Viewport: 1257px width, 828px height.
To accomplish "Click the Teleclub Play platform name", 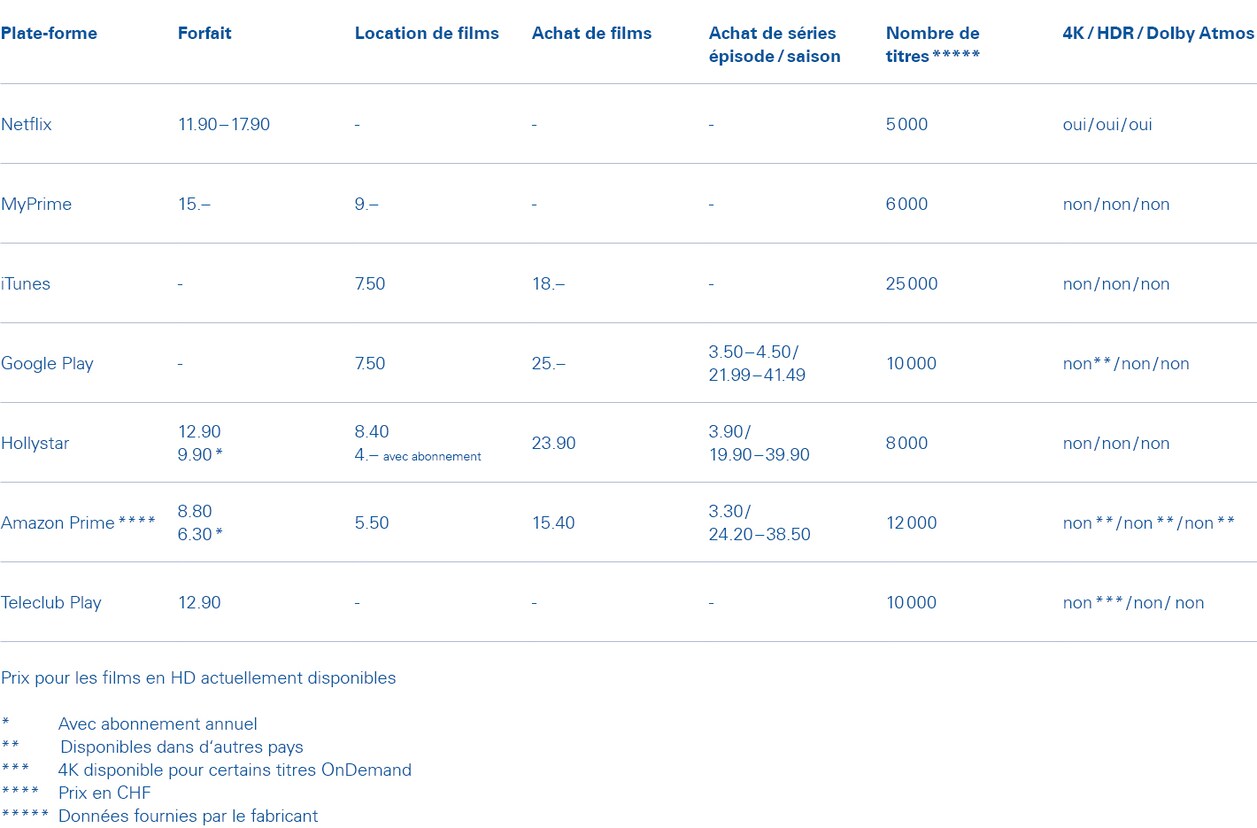I will tap(51, 602).
